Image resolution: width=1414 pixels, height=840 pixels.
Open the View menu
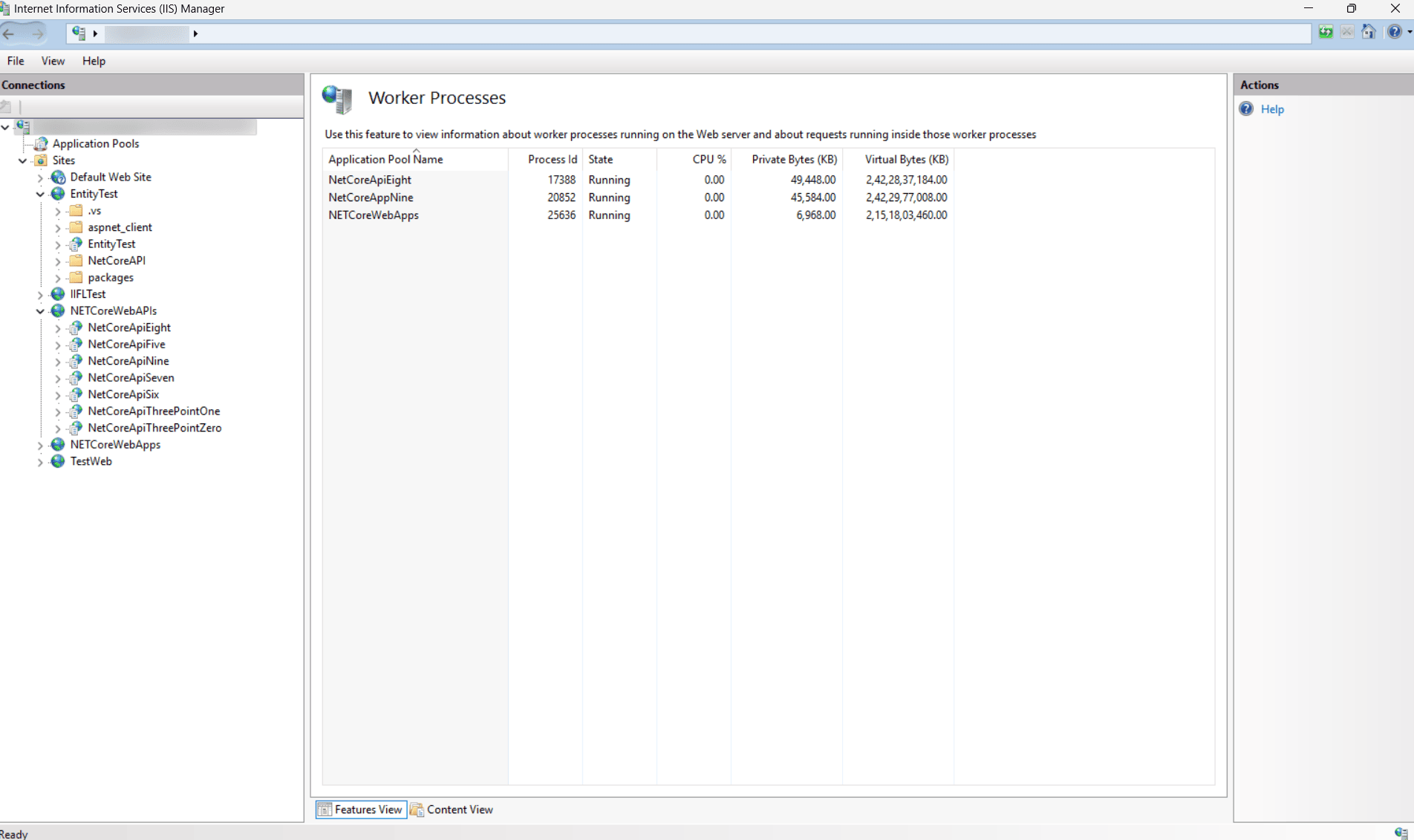click(53, 61)
